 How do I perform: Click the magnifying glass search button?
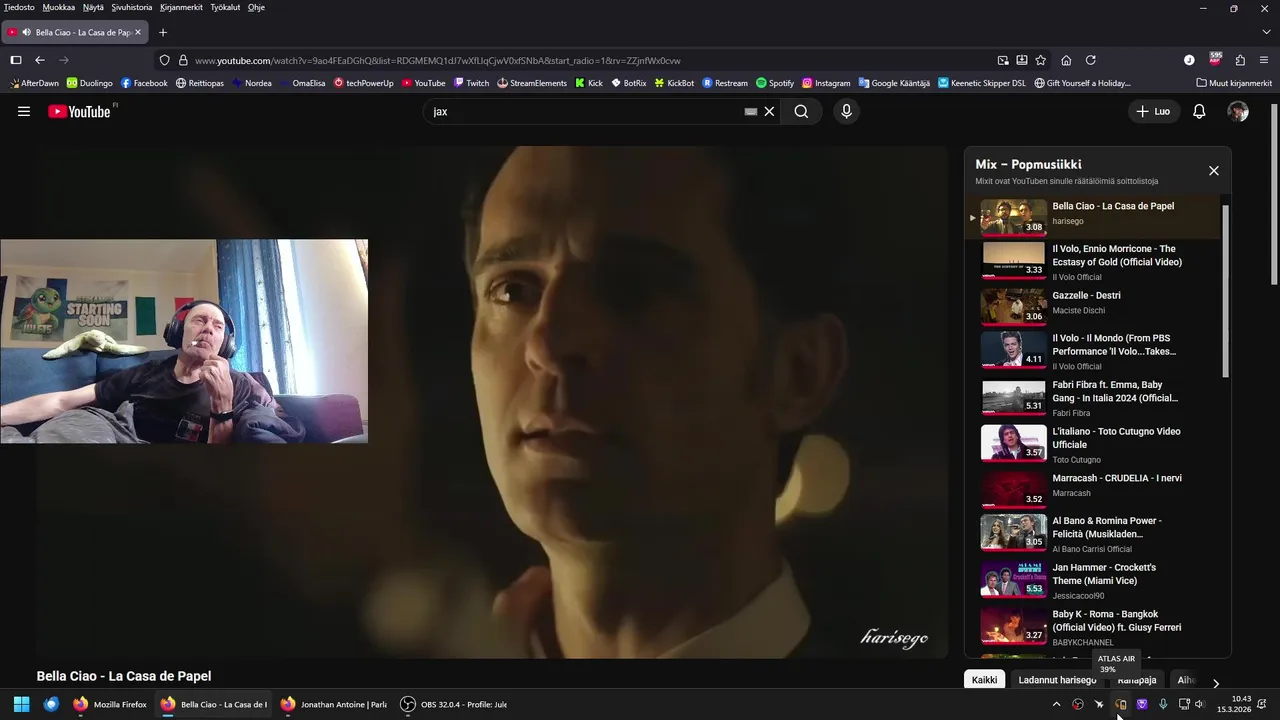tap(801, 112)
